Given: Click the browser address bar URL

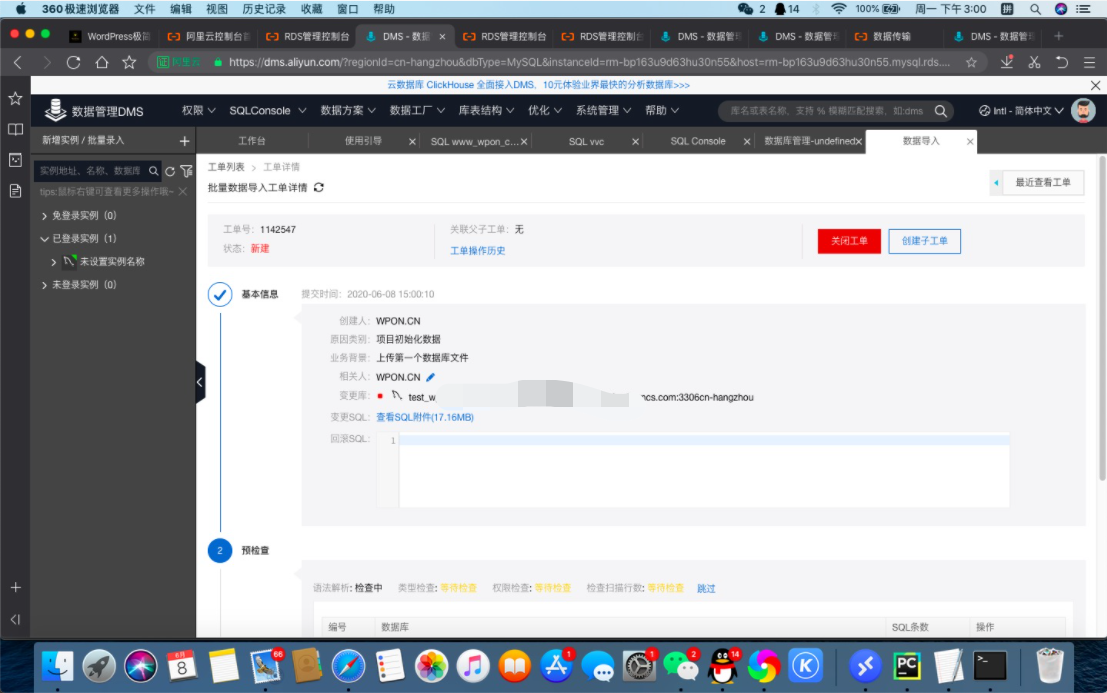Looking at the screenshot, I should click(x=589, y=62).
